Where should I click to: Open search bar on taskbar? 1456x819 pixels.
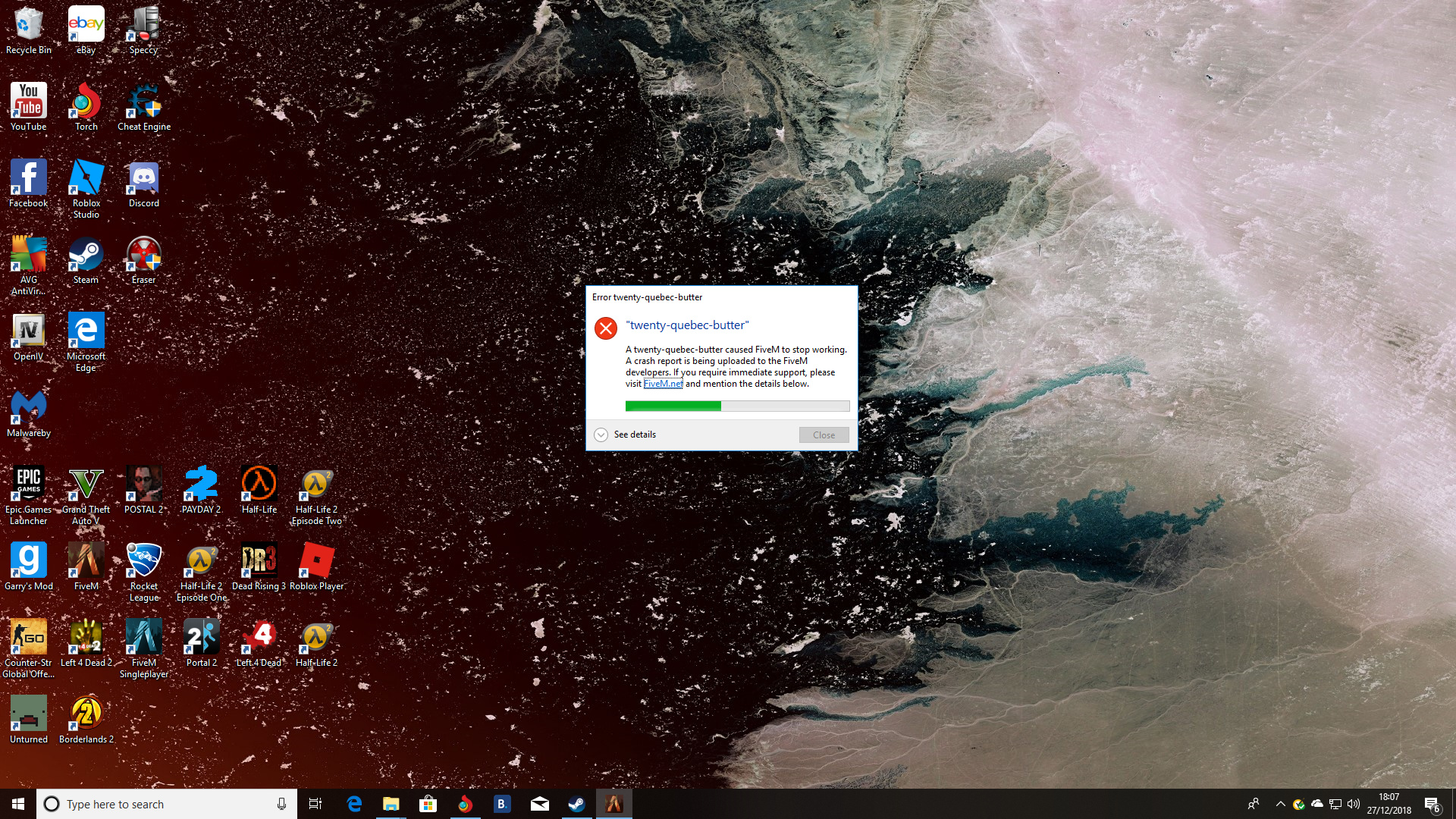(166, 803)
